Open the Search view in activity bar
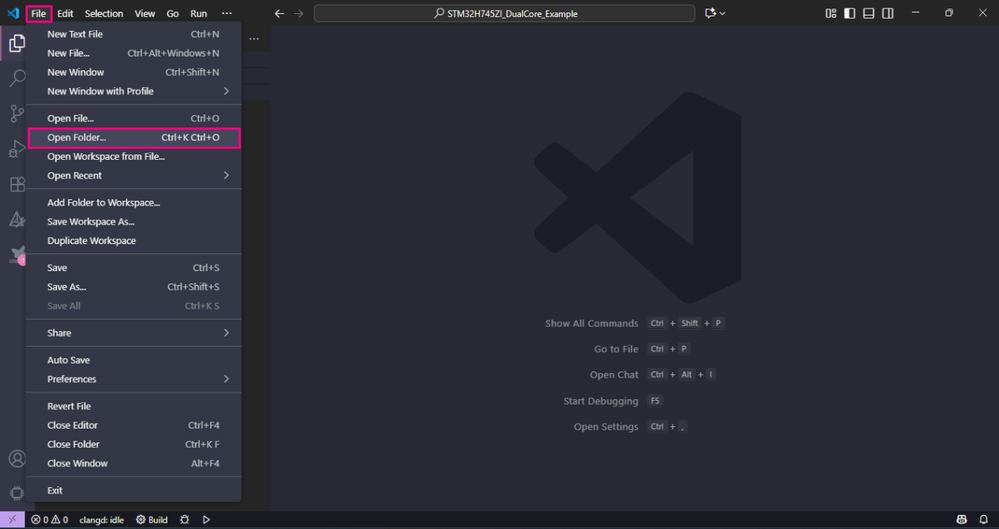The image size is (999, 529). [x=17, y=78]
